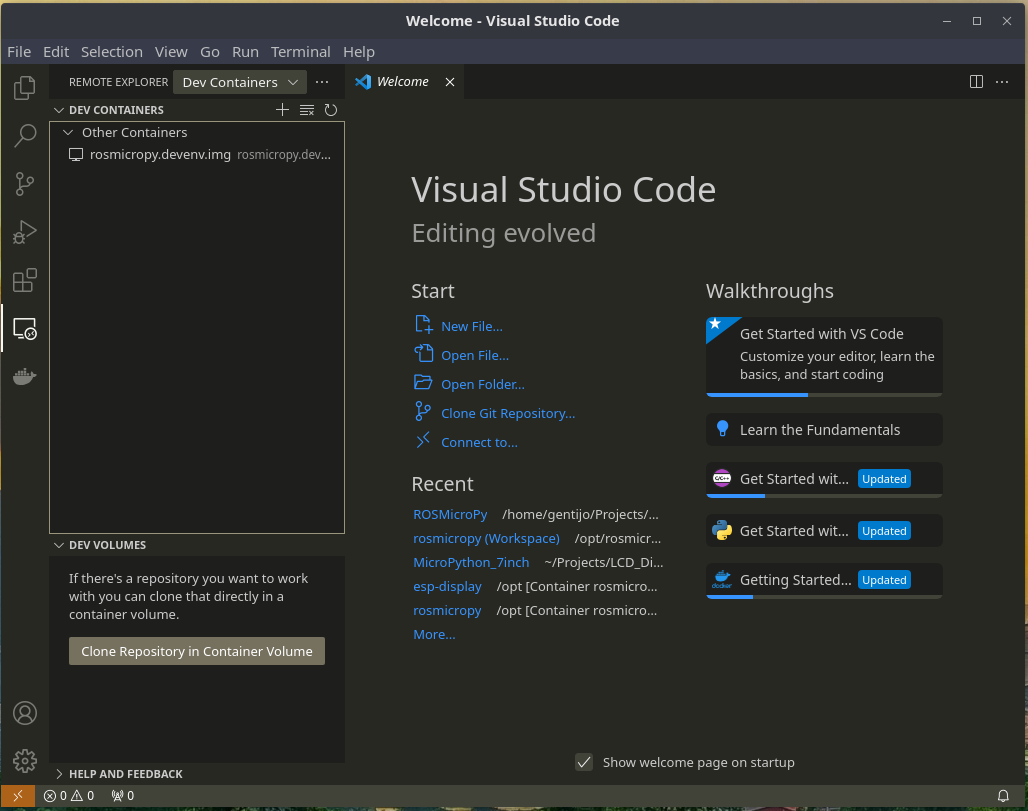Open the Search view icon
1028x811 pixels.
(x=24, y=136)
